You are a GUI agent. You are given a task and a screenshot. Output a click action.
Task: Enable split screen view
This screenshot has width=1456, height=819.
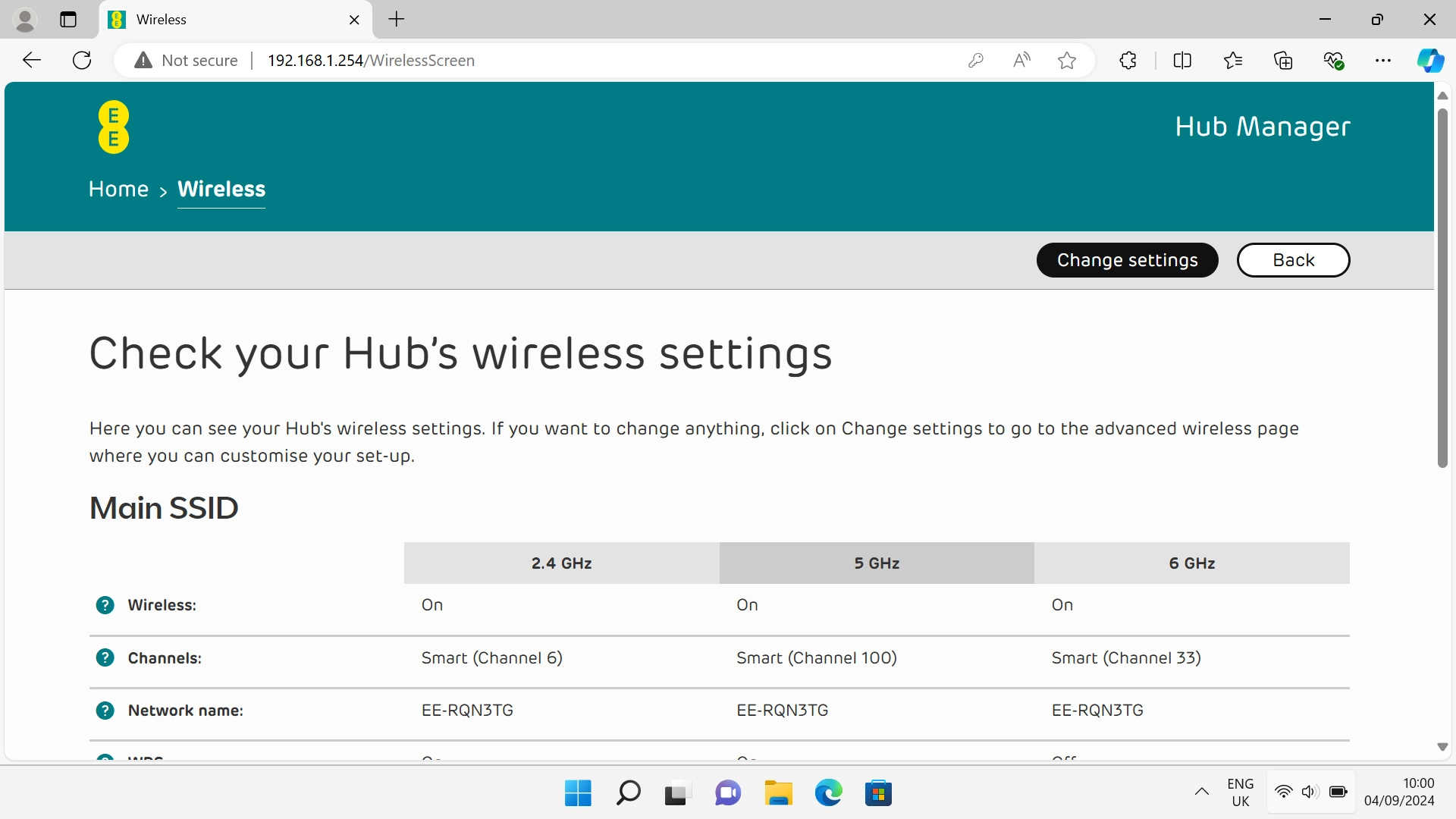tap(1182, 60)
